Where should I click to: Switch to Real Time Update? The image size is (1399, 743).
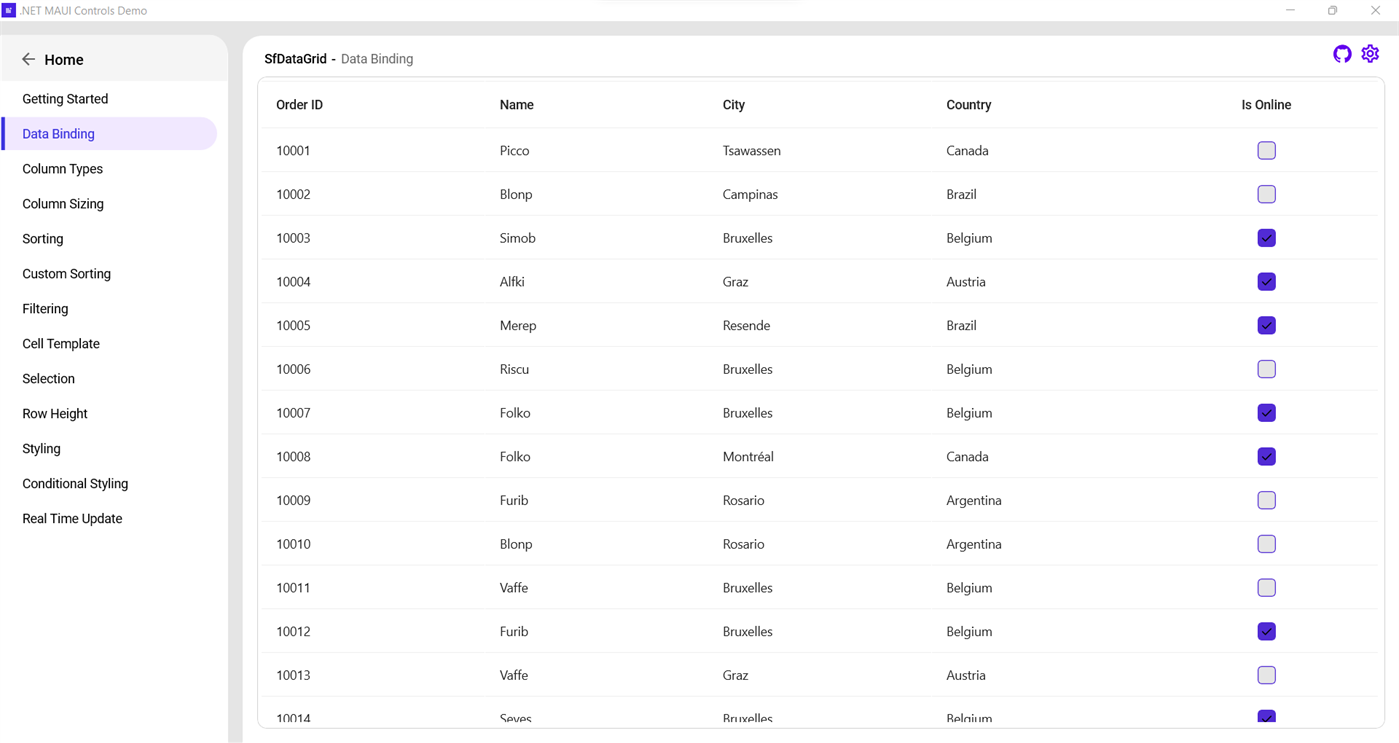tap(72, 519)
